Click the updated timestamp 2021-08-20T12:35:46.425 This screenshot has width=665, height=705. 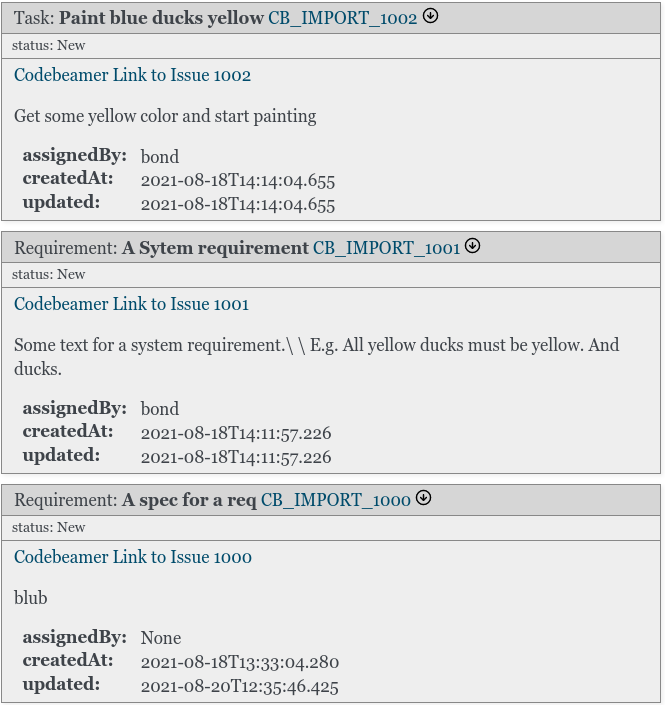pos(240,687)
